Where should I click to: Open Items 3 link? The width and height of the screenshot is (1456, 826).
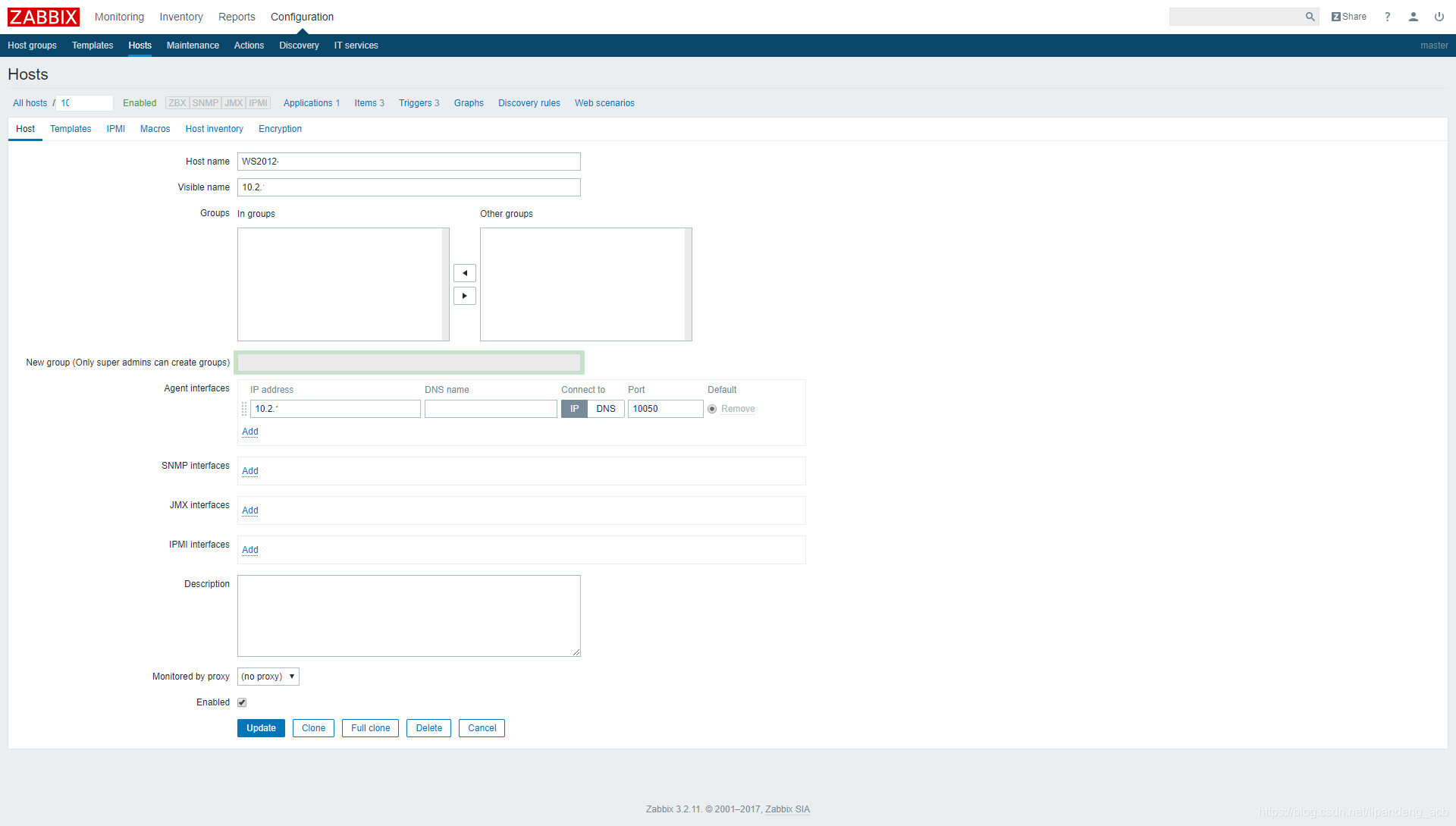pos(369,103)
